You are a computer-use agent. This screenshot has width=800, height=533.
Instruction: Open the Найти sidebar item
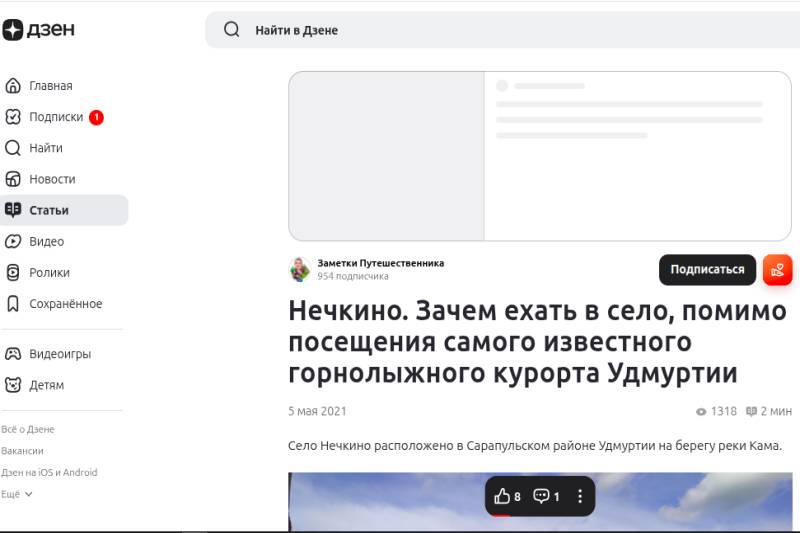click(x=46, y=148)
